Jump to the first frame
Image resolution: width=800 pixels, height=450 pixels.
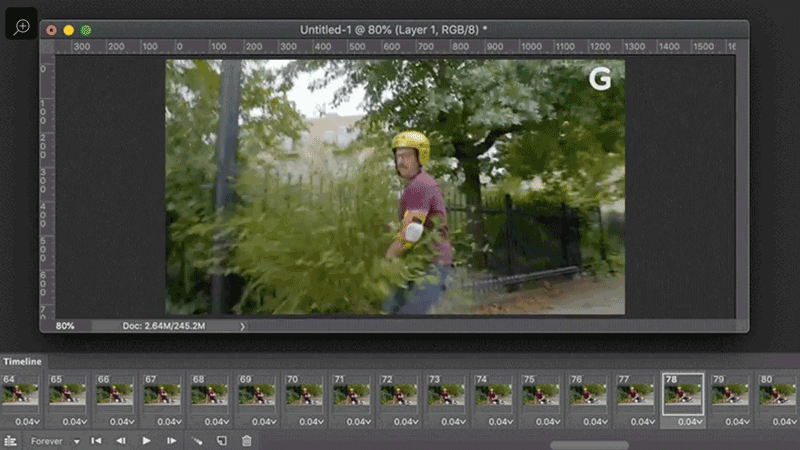[x=96, y=440]
